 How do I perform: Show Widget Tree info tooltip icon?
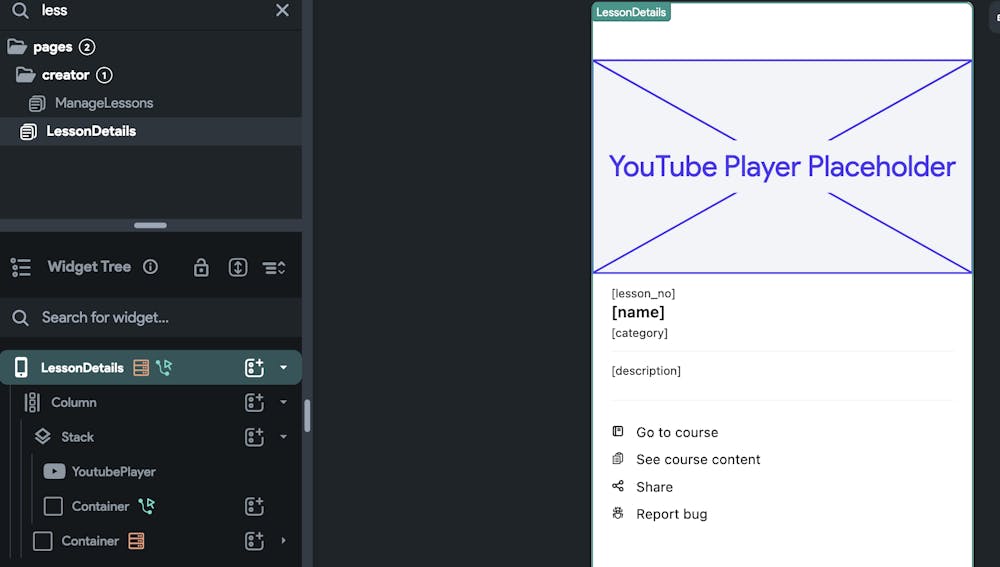coord(151,267)
